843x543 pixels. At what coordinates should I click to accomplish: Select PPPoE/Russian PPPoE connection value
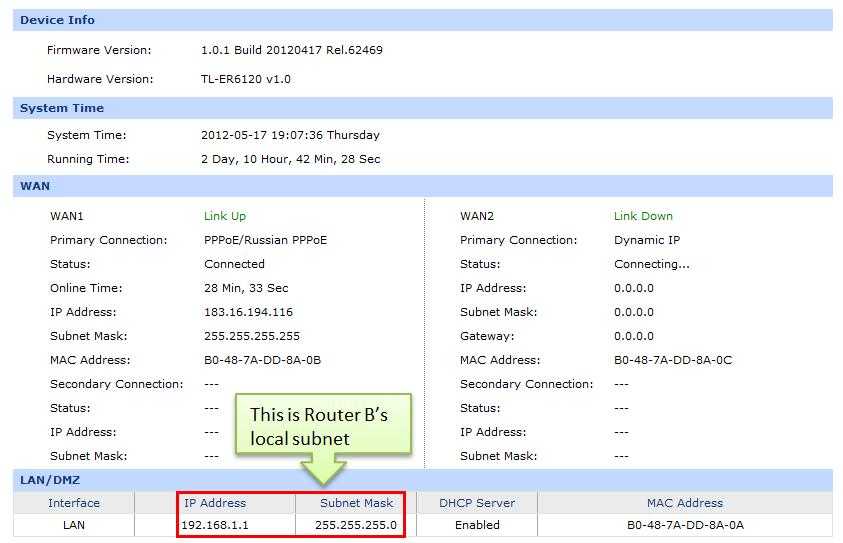coord(266,240)
